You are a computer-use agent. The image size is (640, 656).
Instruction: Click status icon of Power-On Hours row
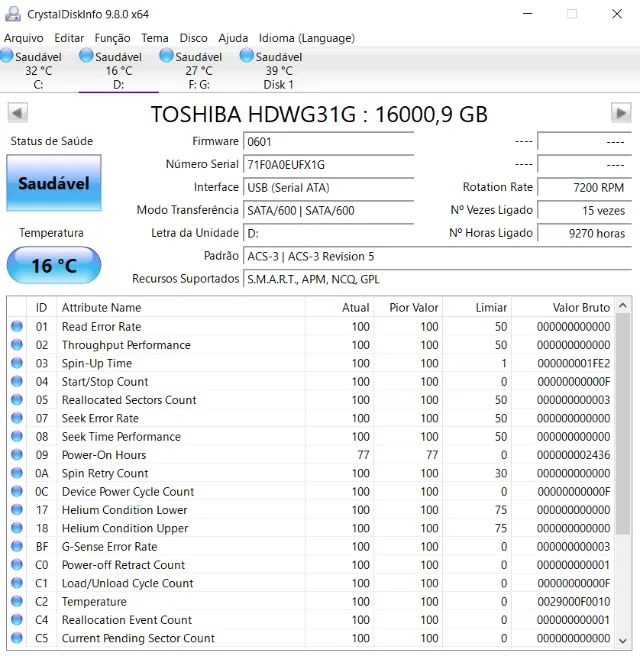[17, 455]
